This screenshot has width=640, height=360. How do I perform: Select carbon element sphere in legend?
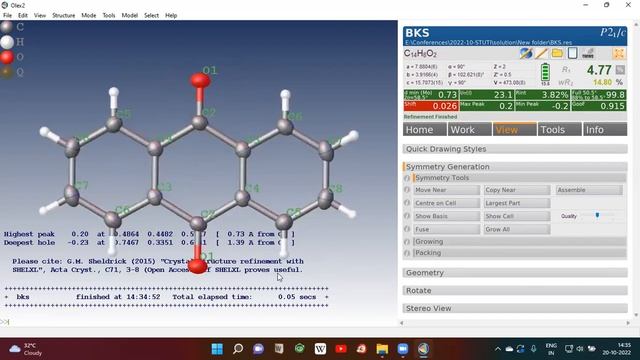(x=7, y=27)
